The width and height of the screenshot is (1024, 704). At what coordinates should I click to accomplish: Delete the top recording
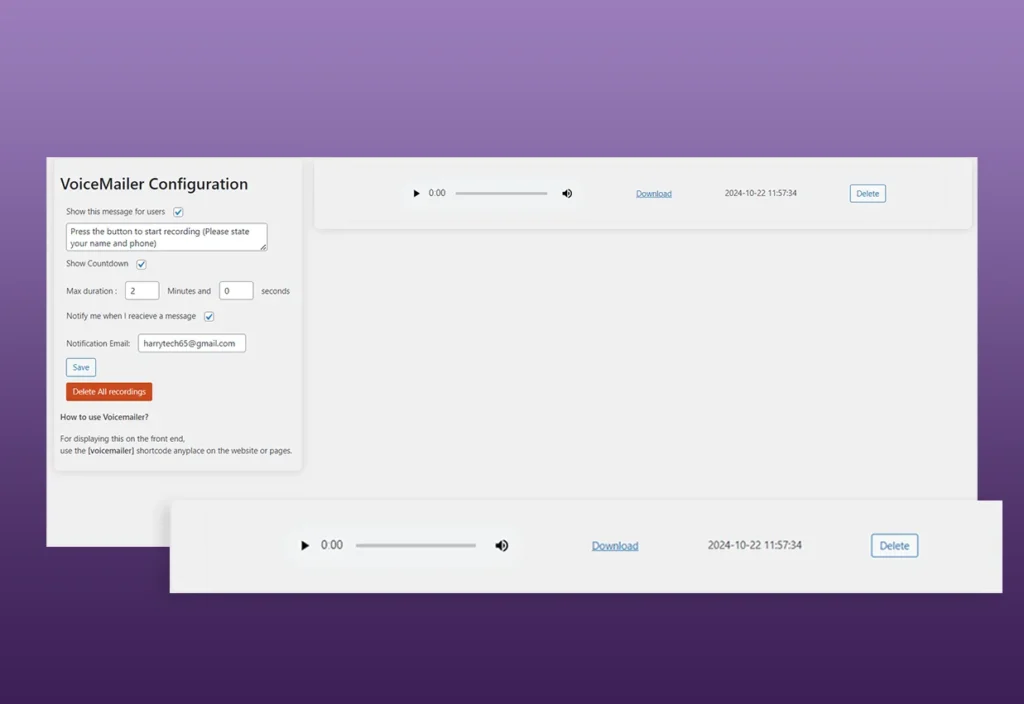click(x=867, y=193)
